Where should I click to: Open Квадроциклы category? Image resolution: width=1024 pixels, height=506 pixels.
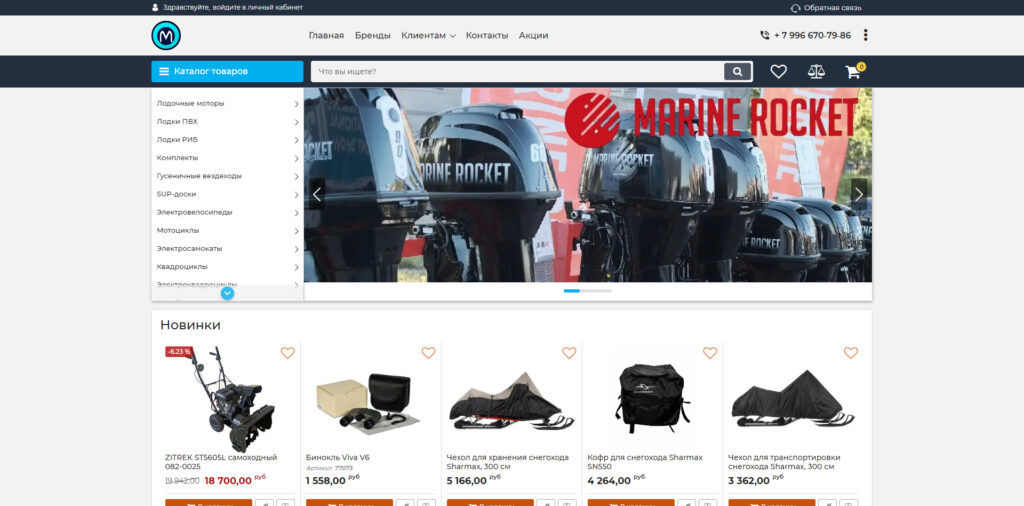pyautogui.click(x=182, y=266)
